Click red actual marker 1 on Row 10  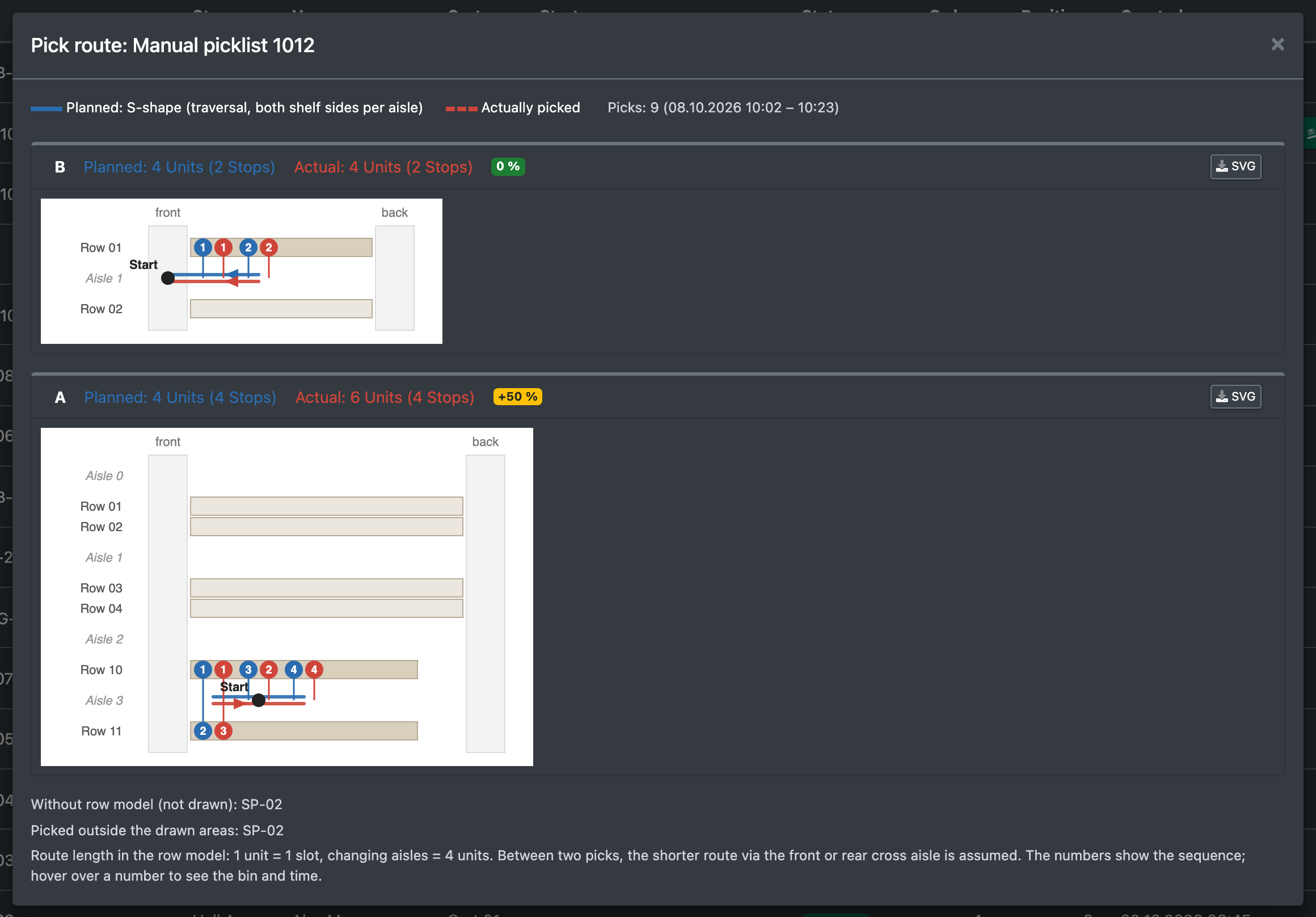(x=223, y=670)
